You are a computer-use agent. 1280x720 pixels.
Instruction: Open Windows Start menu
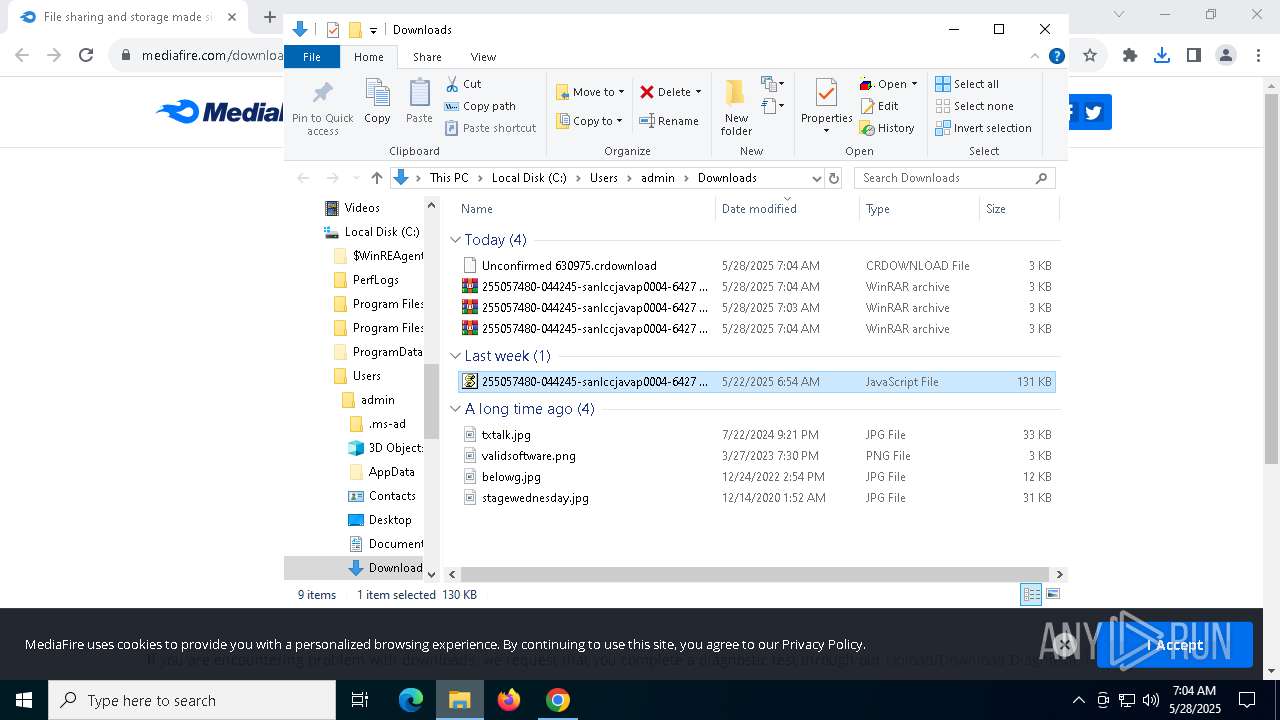click(24, 700)
